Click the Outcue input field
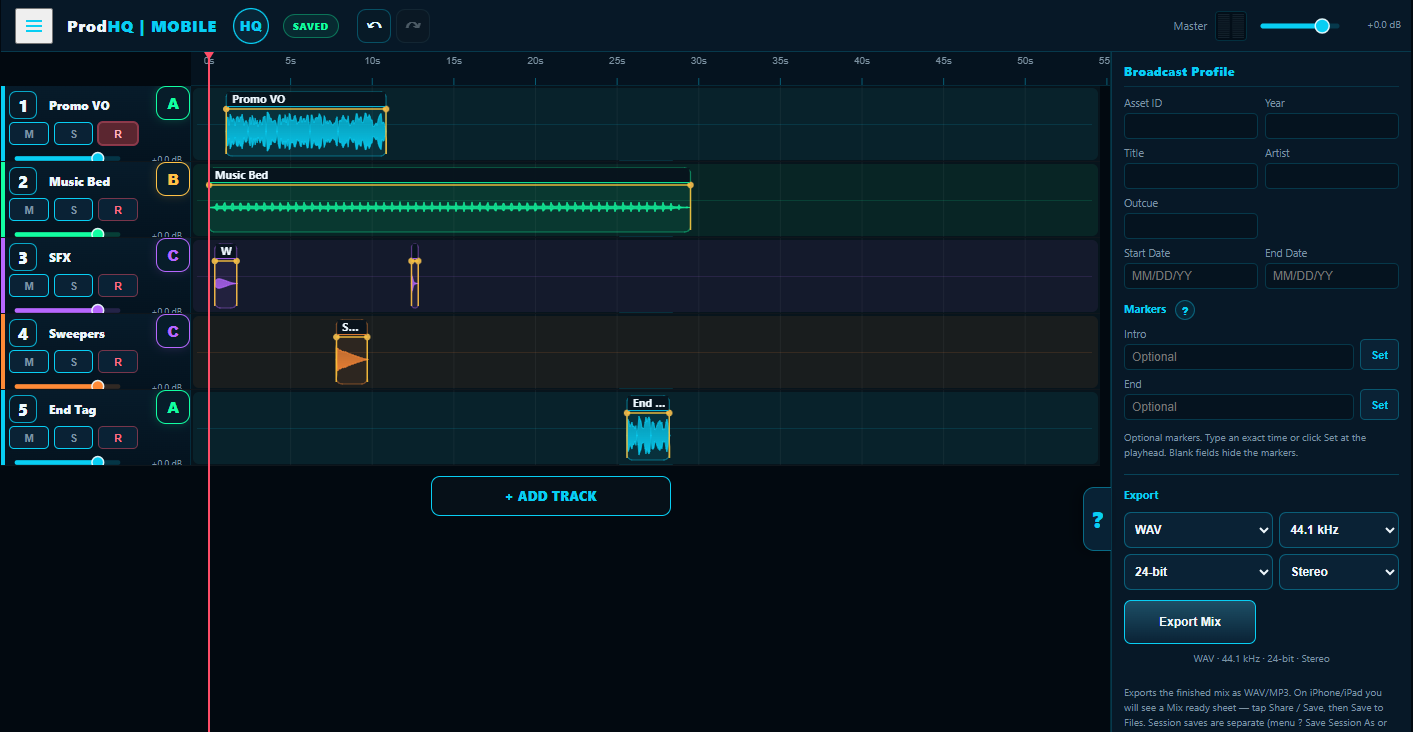 [x=1191, y=226]
